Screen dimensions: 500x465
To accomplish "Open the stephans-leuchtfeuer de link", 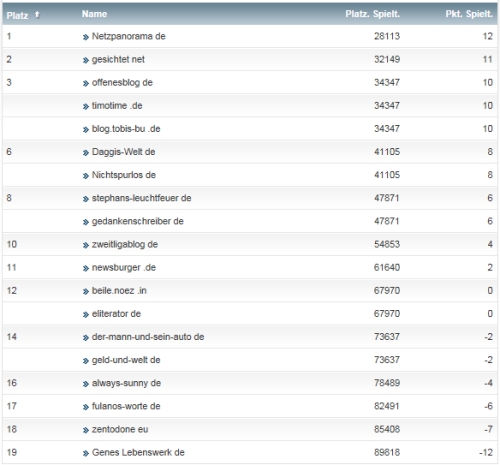I will tap(141, 198).
